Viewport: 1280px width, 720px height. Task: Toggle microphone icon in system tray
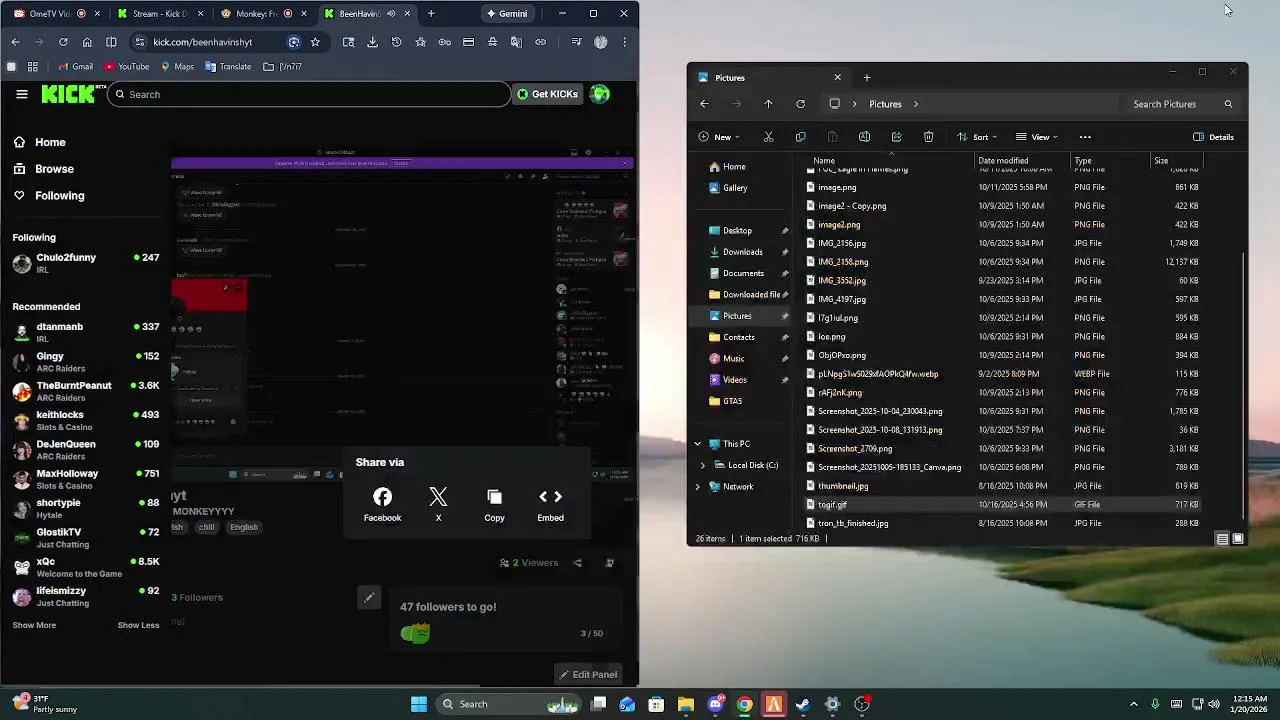tap(1155, 704)
